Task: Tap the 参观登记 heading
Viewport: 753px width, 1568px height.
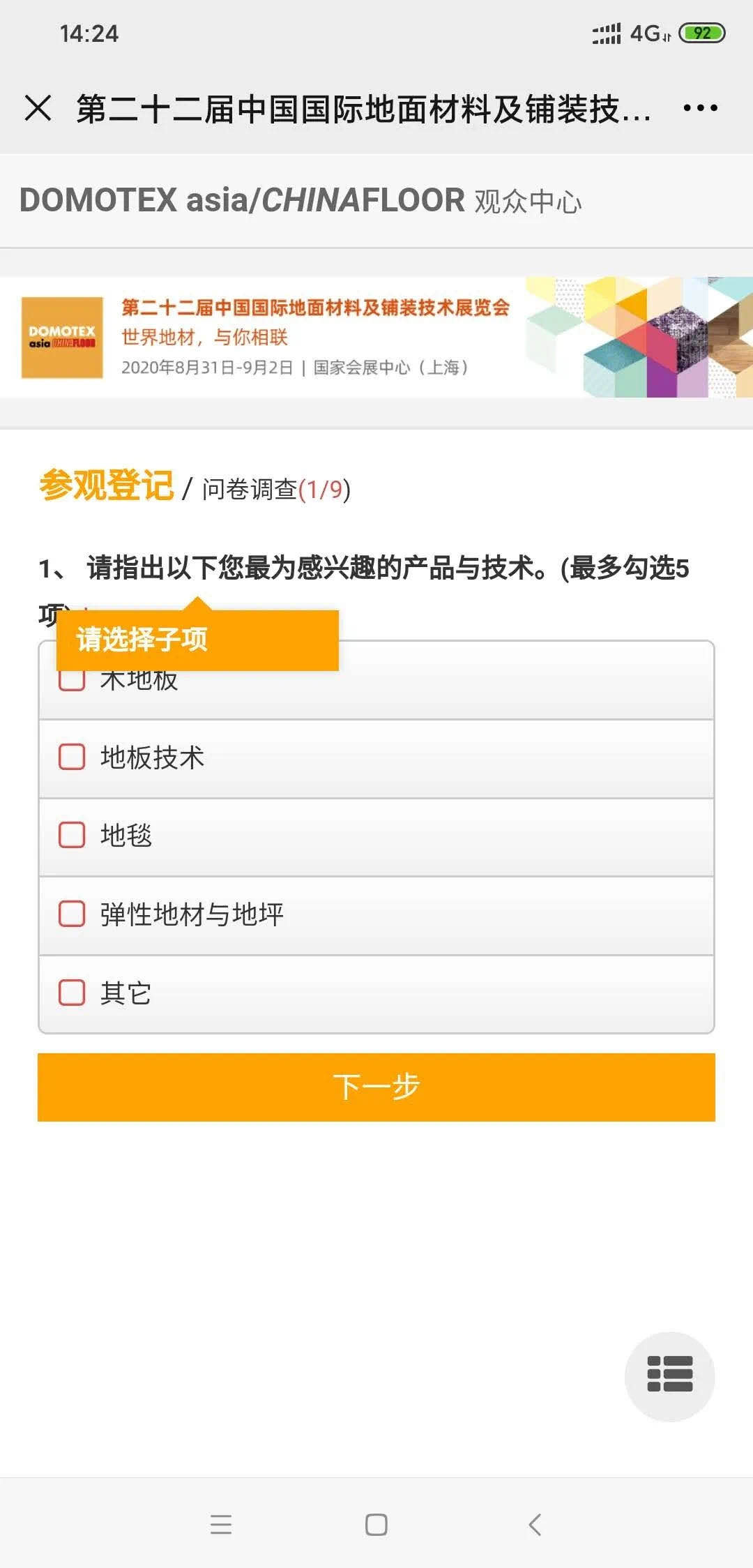Action: pyautogui.click(x=107, y=486)
